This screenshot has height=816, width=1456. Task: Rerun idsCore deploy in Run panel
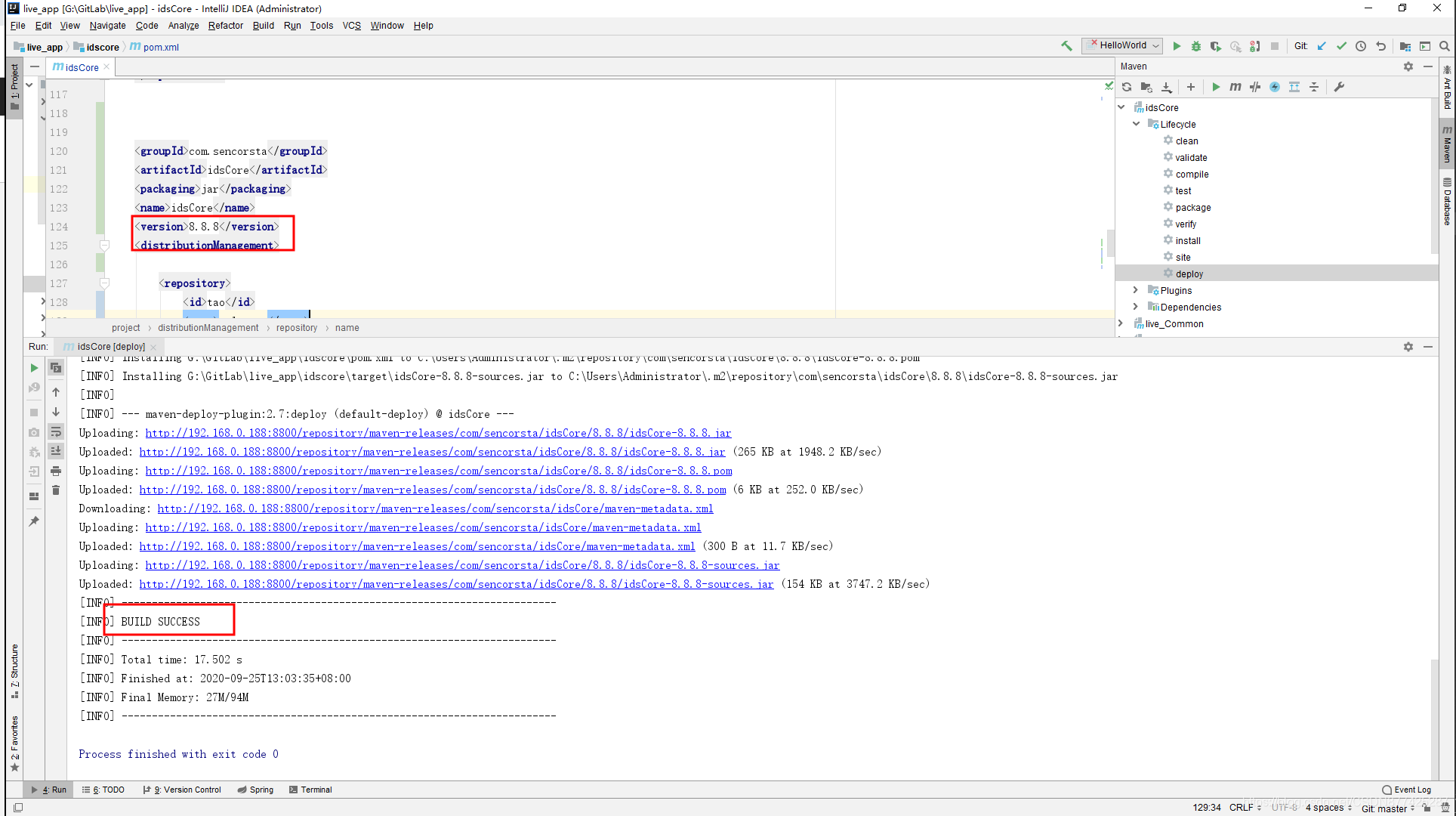pyautogui.click(x=34, y=368)
